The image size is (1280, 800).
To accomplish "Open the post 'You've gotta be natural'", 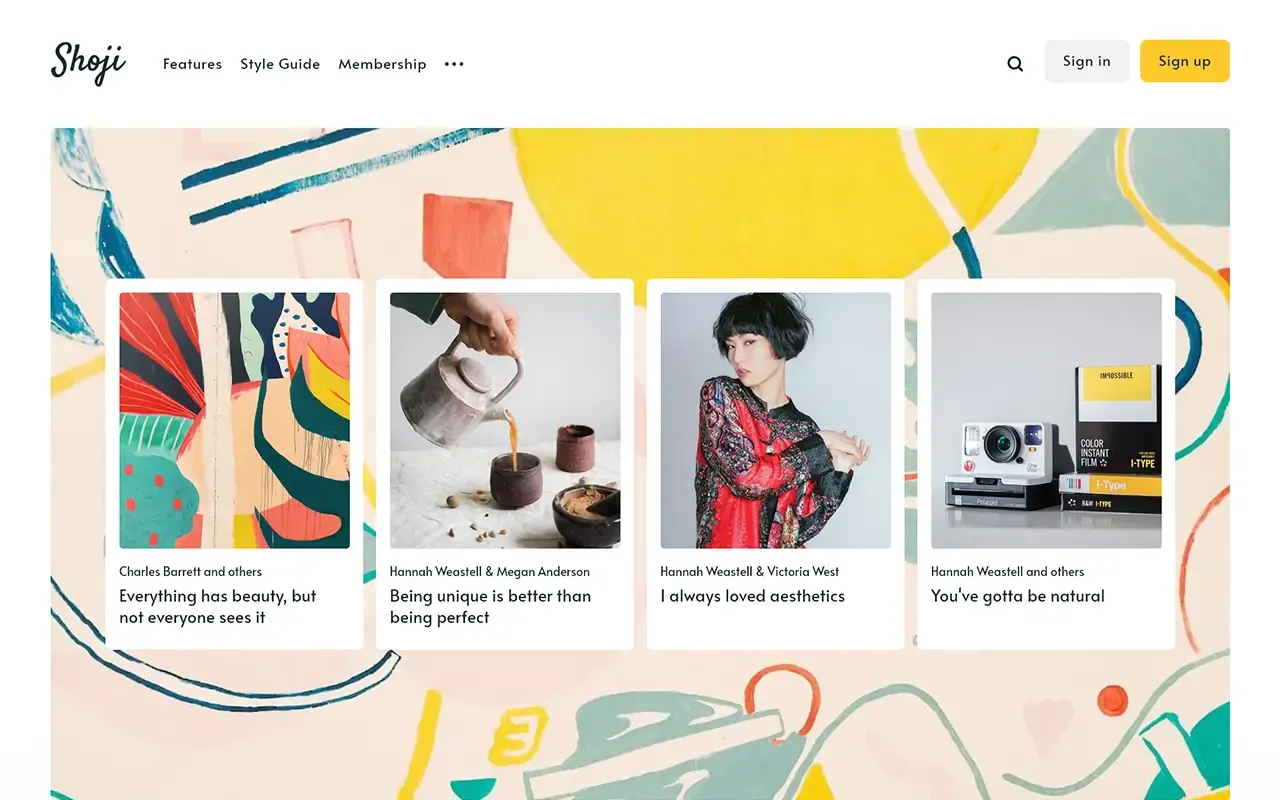I will 1017,595.
